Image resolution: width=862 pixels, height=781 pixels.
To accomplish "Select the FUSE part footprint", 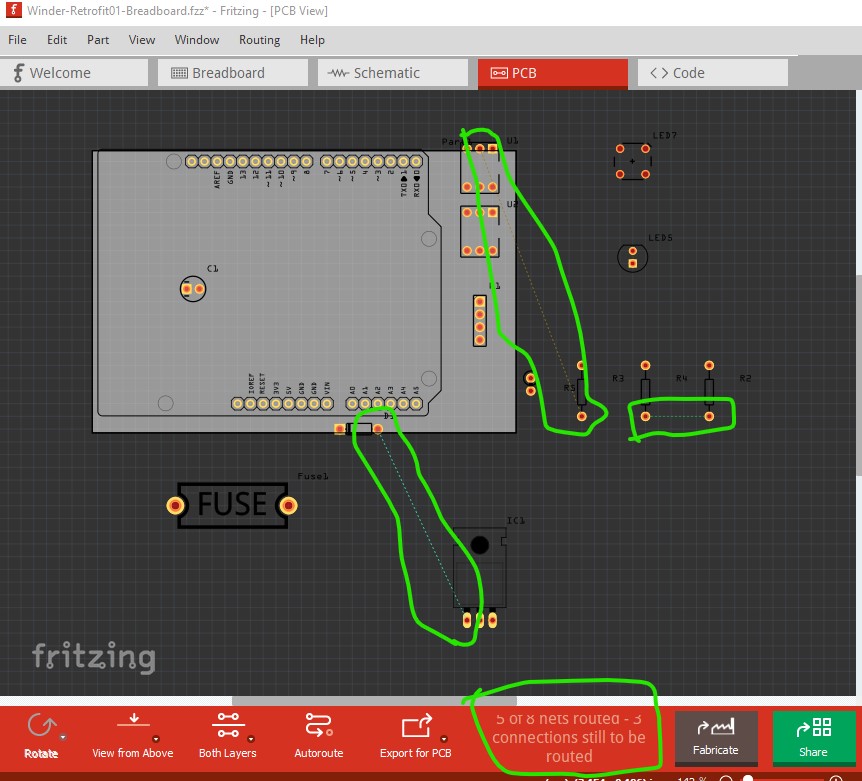I will coord(233,505).
